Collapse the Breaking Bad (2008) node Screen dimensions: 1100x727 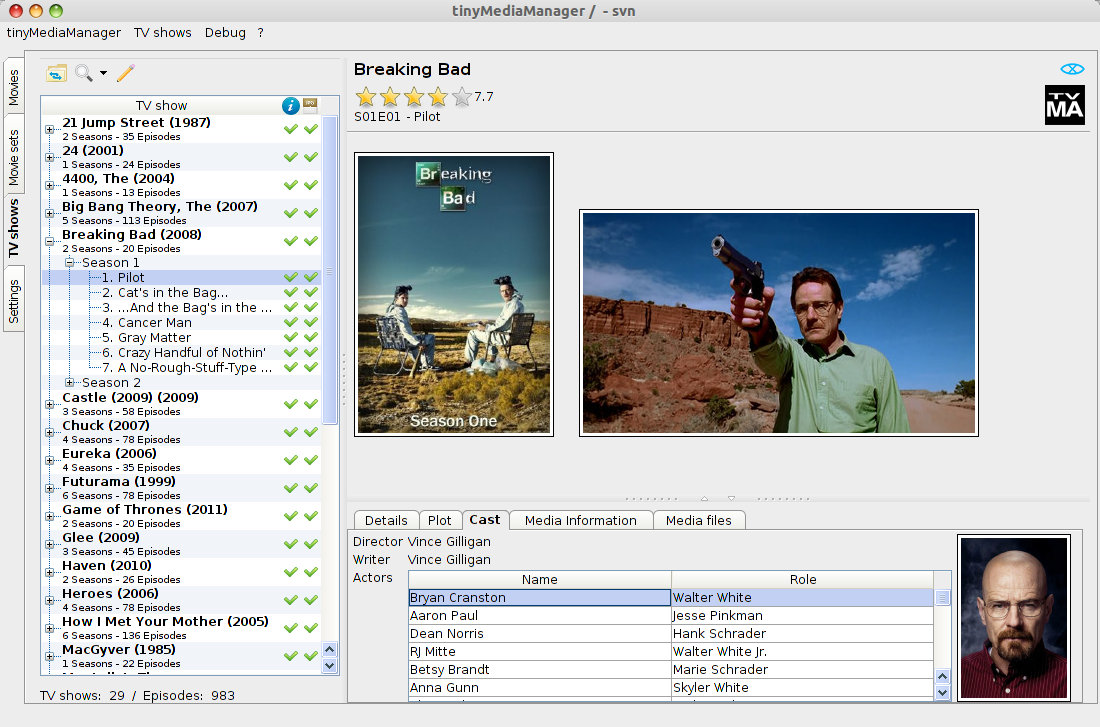tap(50, 241)
